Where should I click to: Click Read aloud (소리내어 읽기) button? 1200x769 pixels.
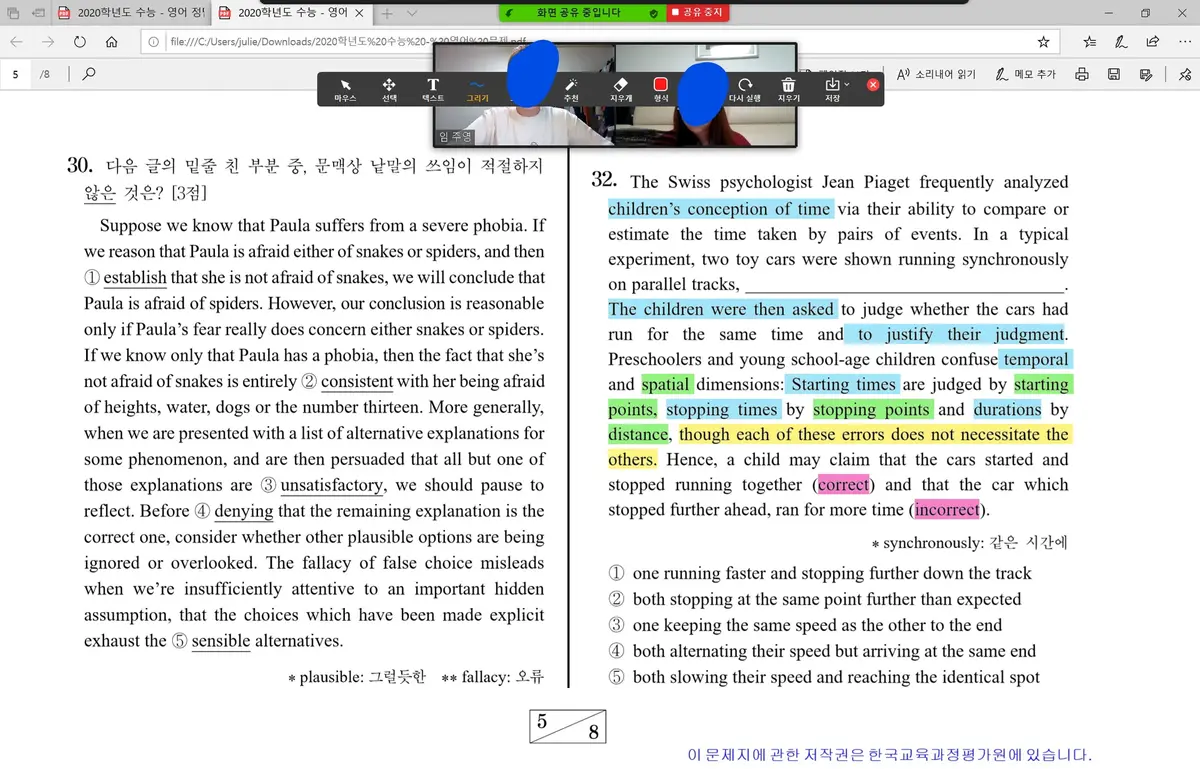pos(936,74)
